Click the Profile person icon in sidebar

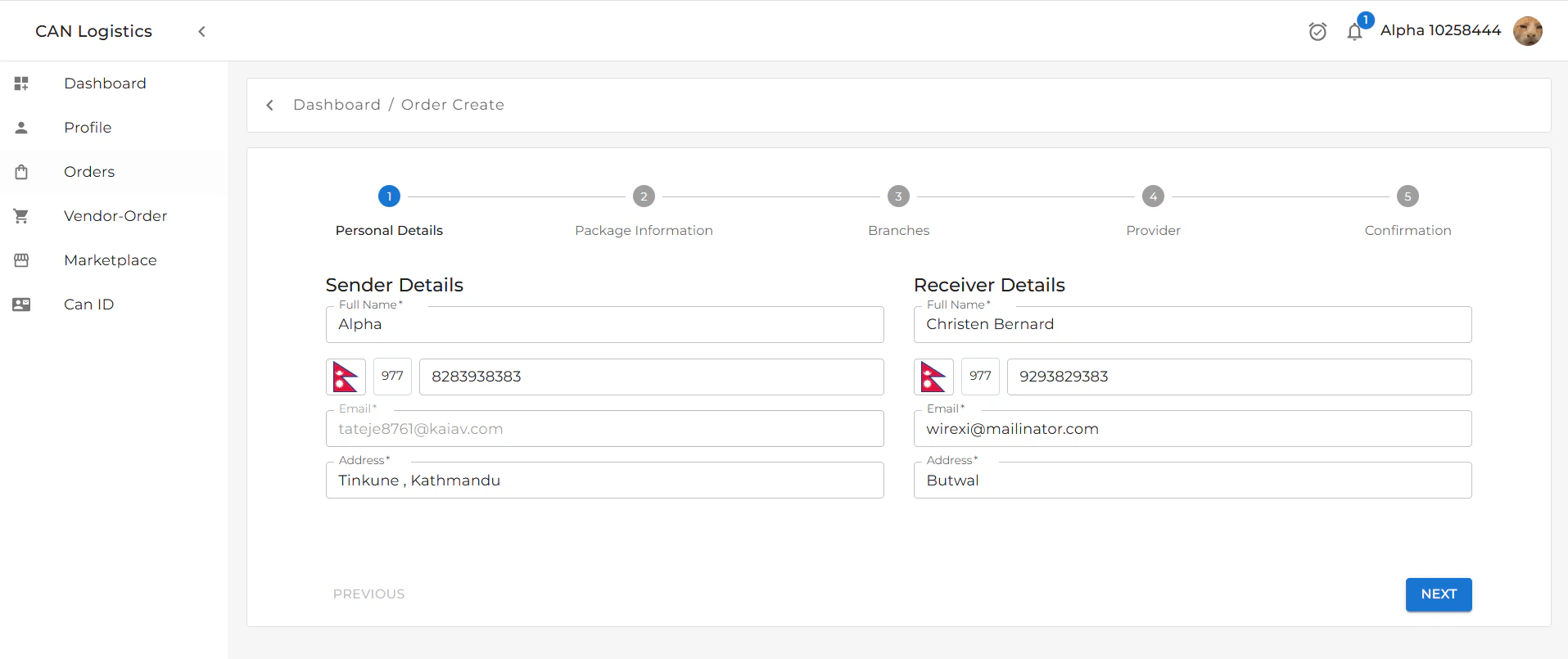21,128
